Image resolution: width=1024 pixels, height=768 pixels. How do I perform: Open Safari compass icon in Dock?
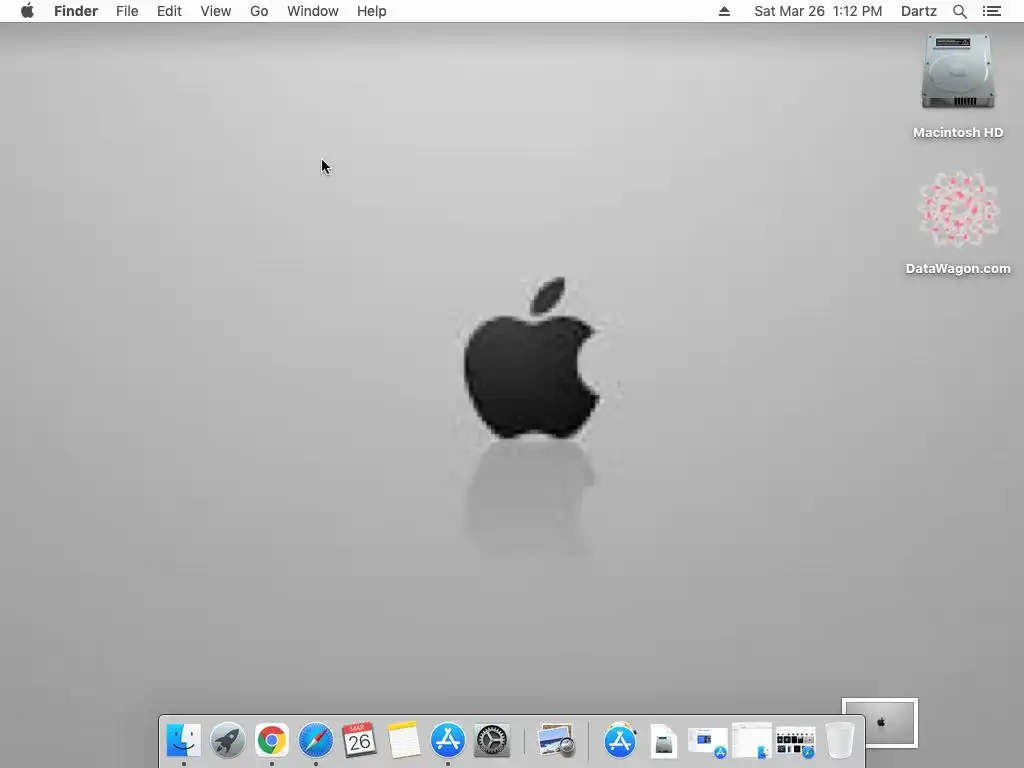(315, 741)
